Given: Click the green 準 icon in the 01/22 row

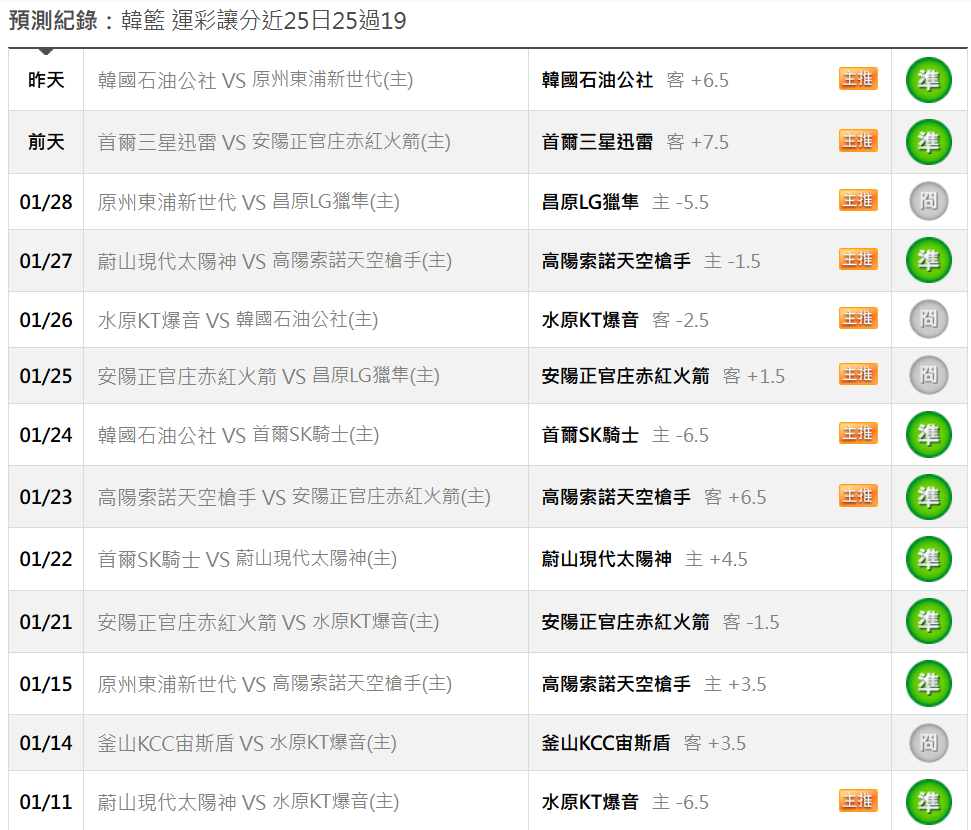Looking at the screenshot, I should point(928,559).
